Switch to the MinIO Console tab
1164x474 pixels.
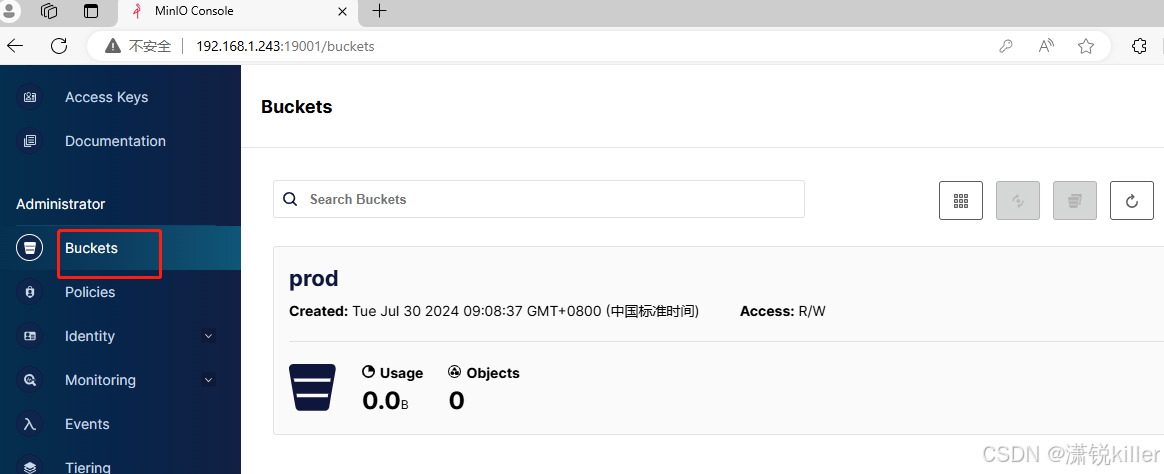tap(230, 12)
